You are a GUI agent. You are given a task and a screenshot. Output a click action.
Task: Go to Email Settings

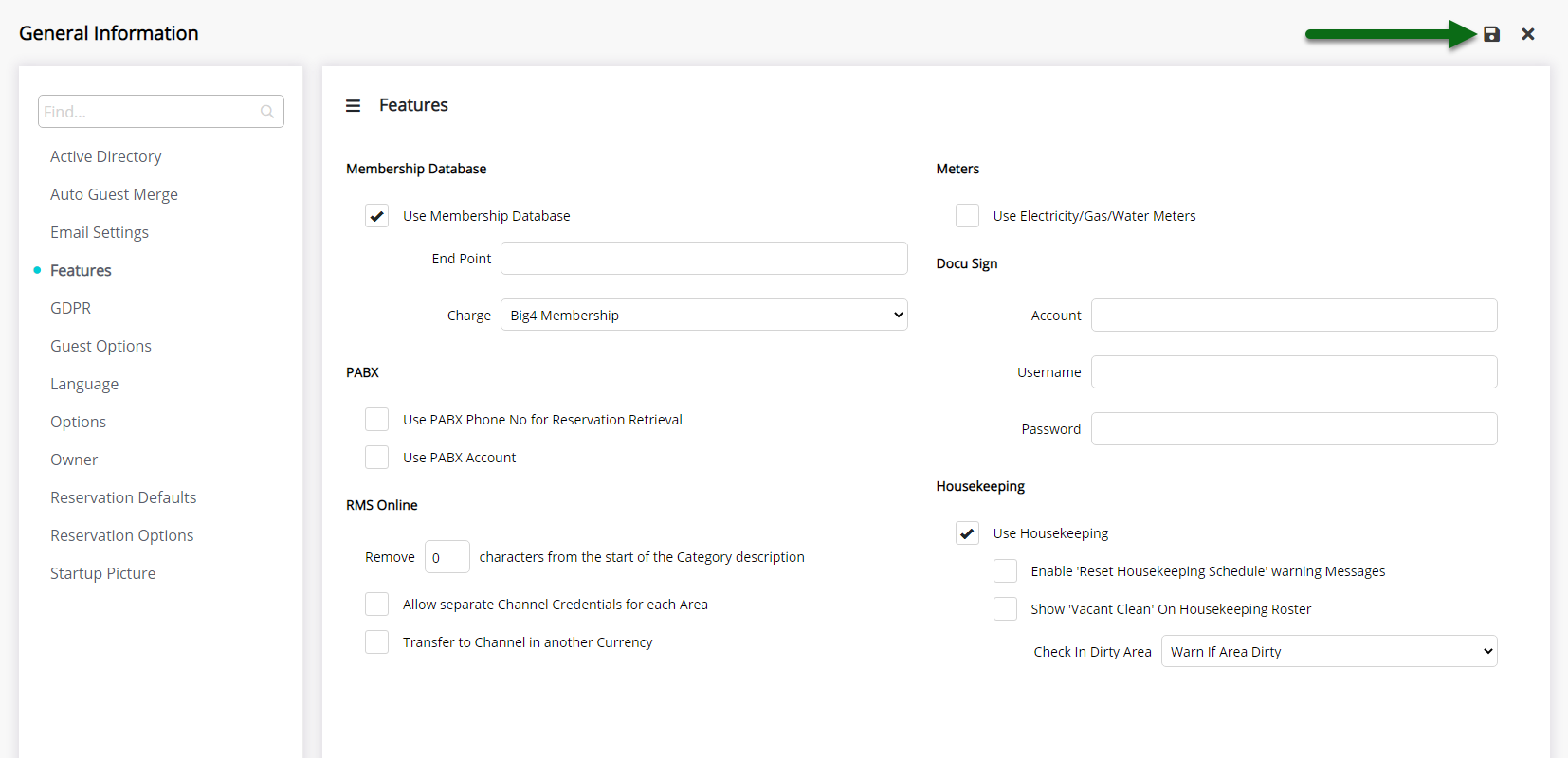[x=100, y=232]
